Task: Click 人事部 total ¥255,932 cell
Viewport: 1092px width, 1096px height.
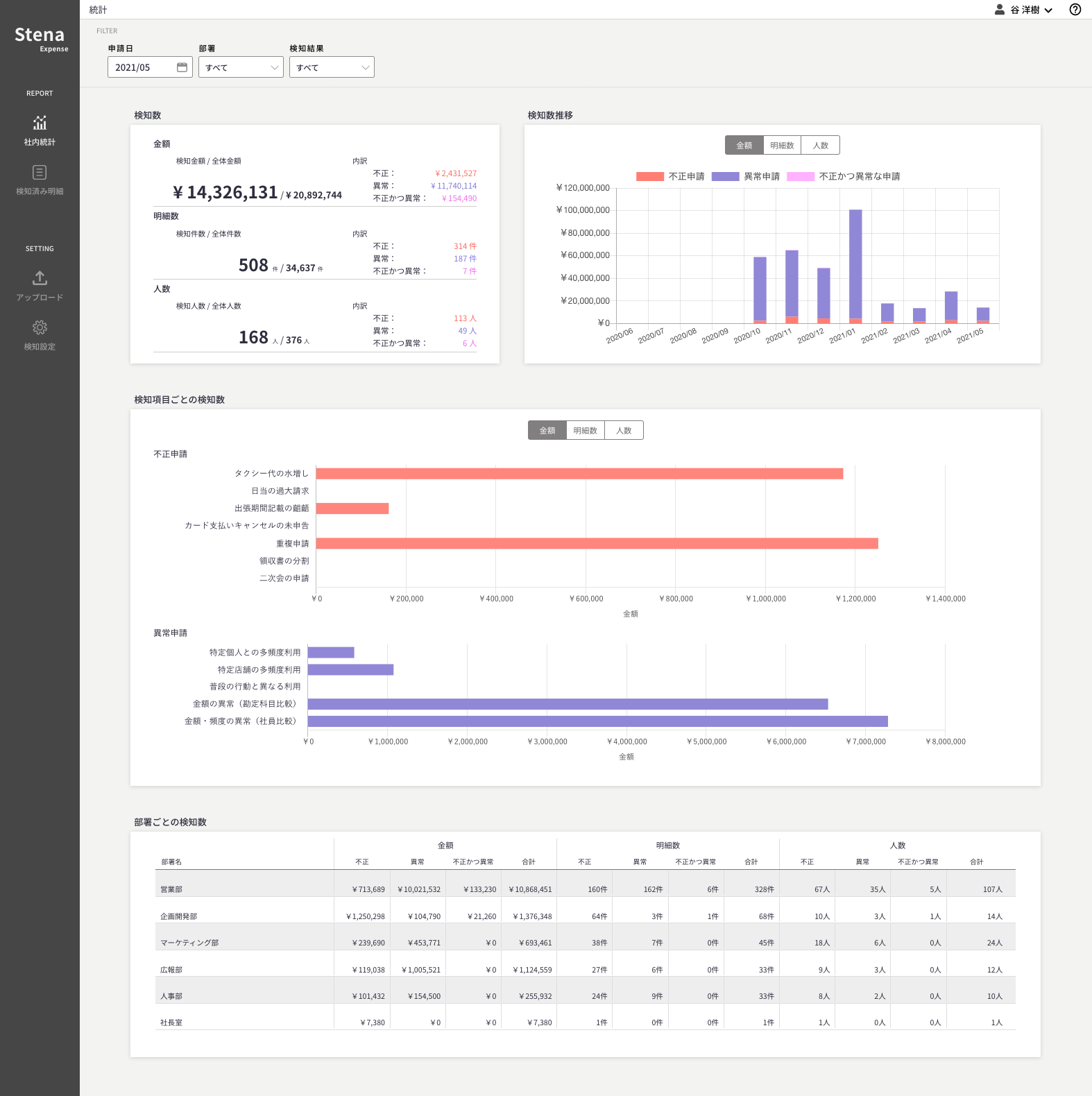Action: click(535, 996)
